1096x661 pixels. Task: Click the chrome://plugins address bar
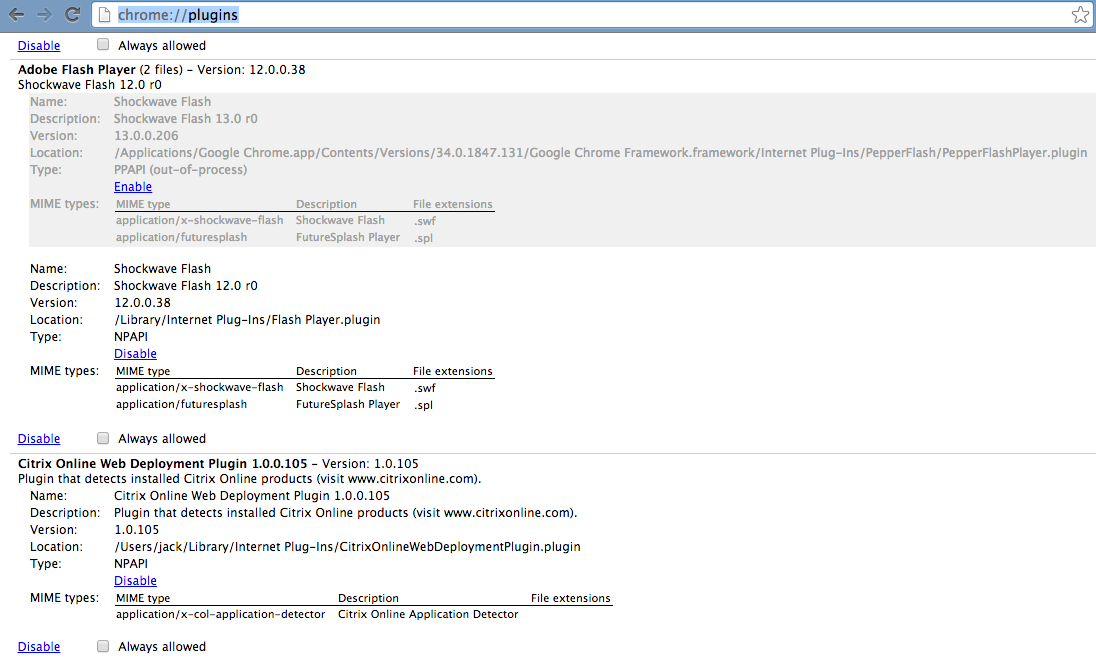(x=591, y=15)
